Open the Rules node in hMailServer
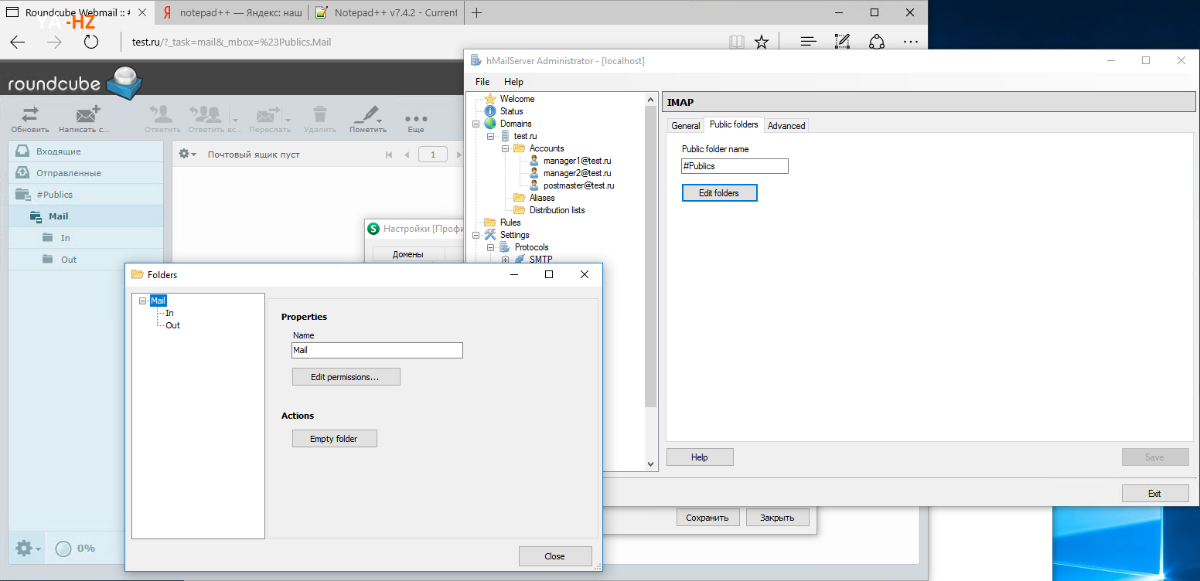Viewport: 1200px width, 581px height. 510,222
